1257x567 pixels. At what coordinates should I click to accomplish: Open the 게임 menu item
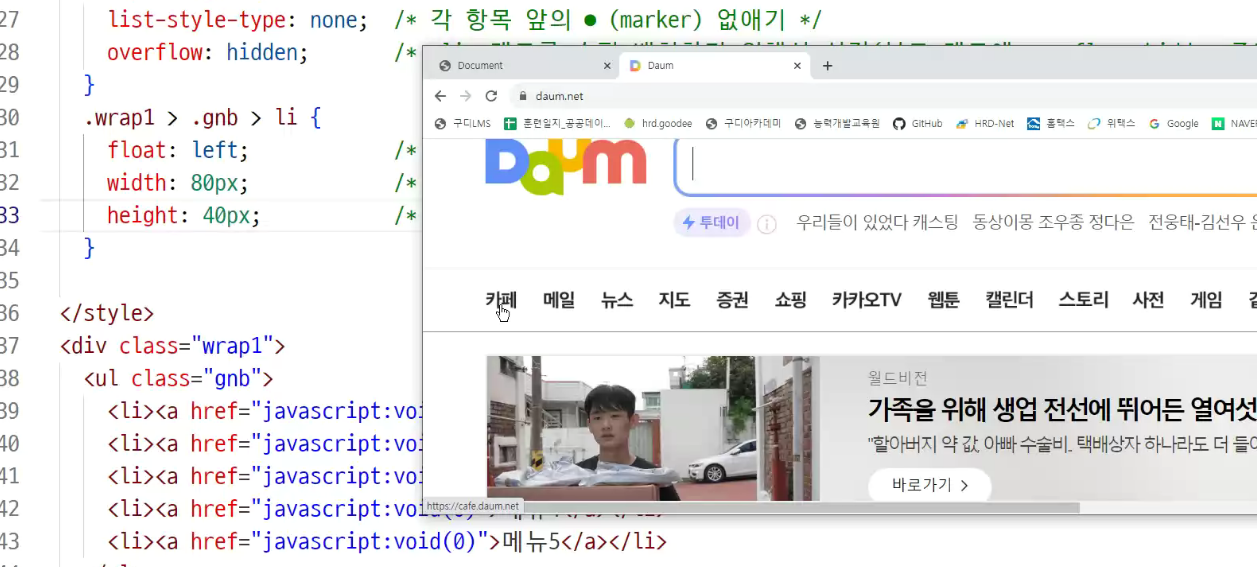point(1206,300)
